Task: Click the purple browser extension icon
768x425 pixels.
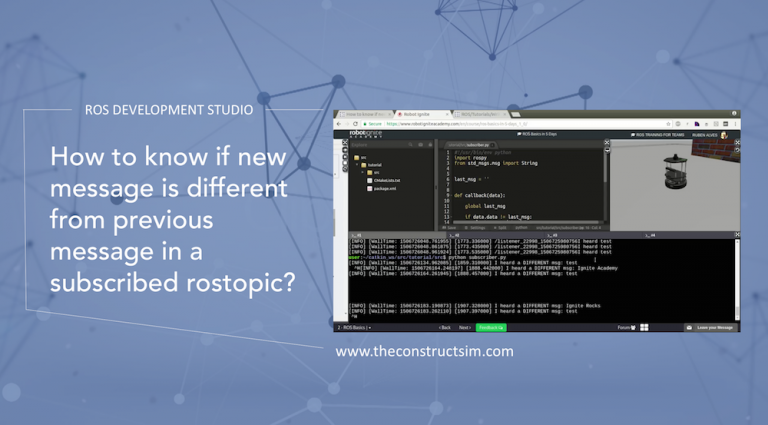Action: tap(697, 124)
